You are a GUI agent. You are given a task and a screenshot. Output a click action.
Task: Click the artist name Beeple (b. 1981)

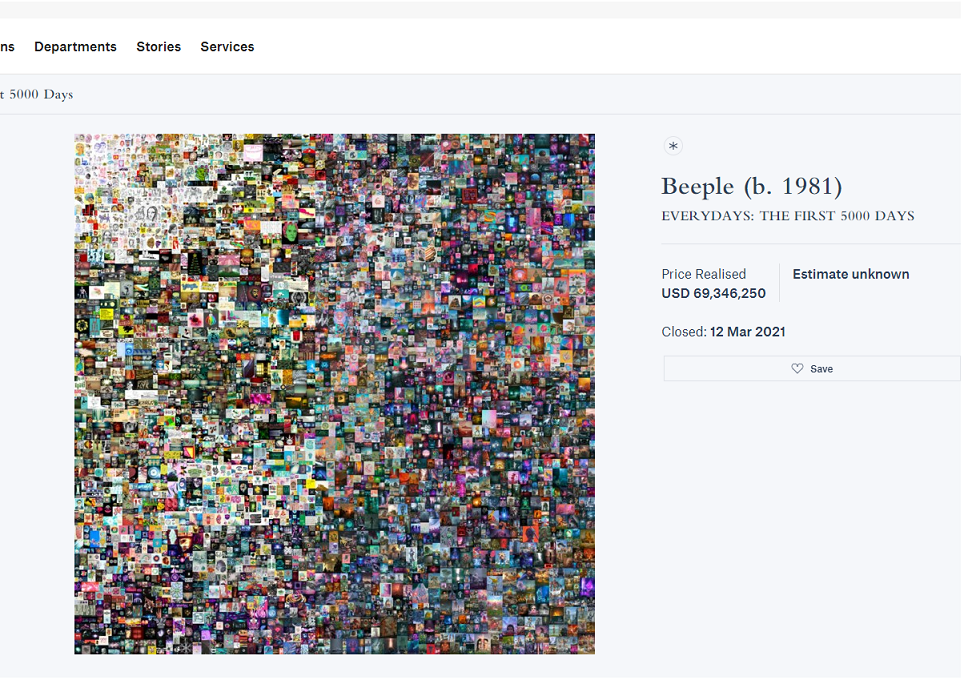point(751,186)
